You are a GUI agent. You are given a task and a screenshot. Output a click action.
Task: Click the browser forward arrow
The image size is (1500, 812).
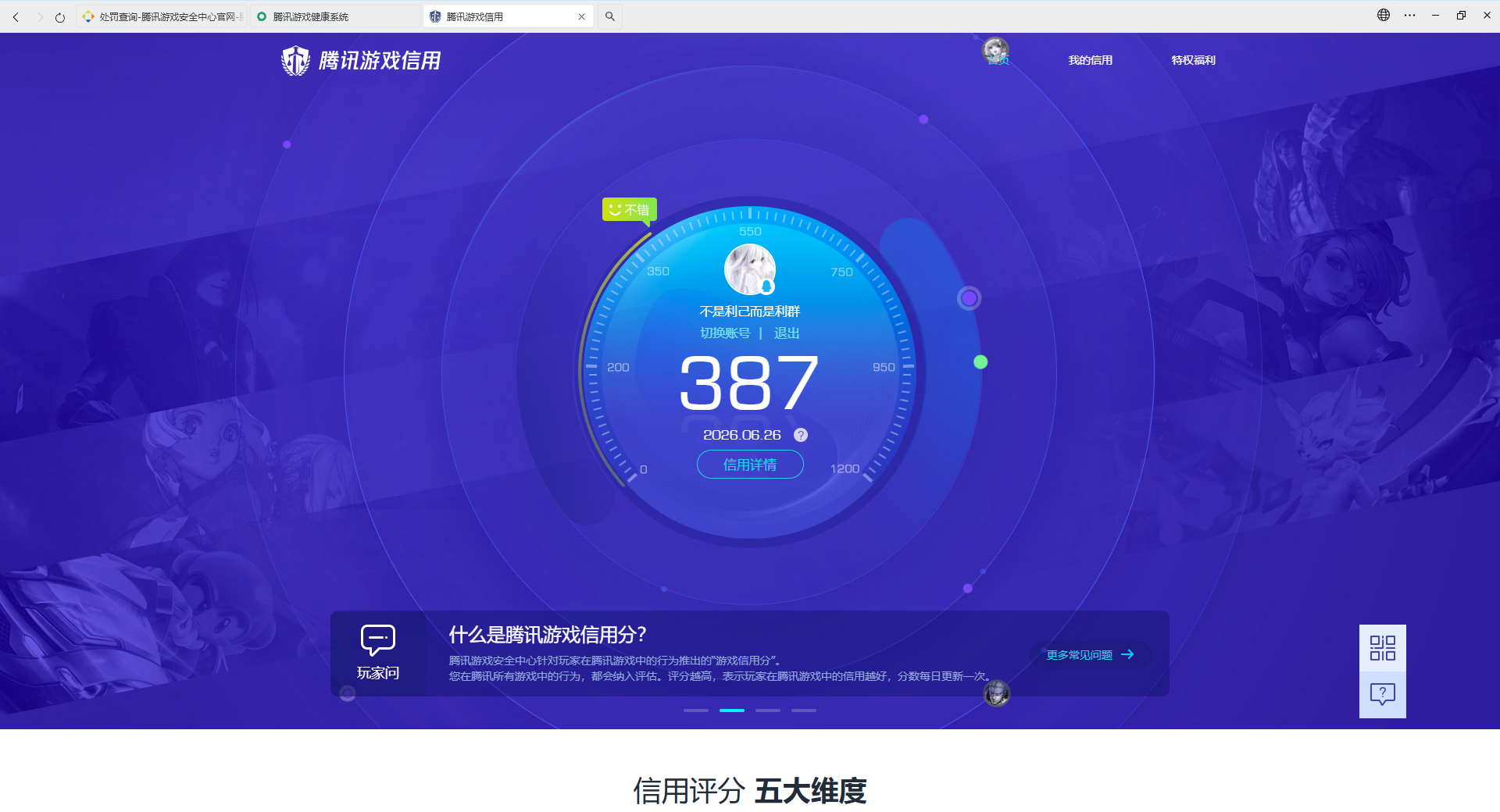tap(39, 16)
